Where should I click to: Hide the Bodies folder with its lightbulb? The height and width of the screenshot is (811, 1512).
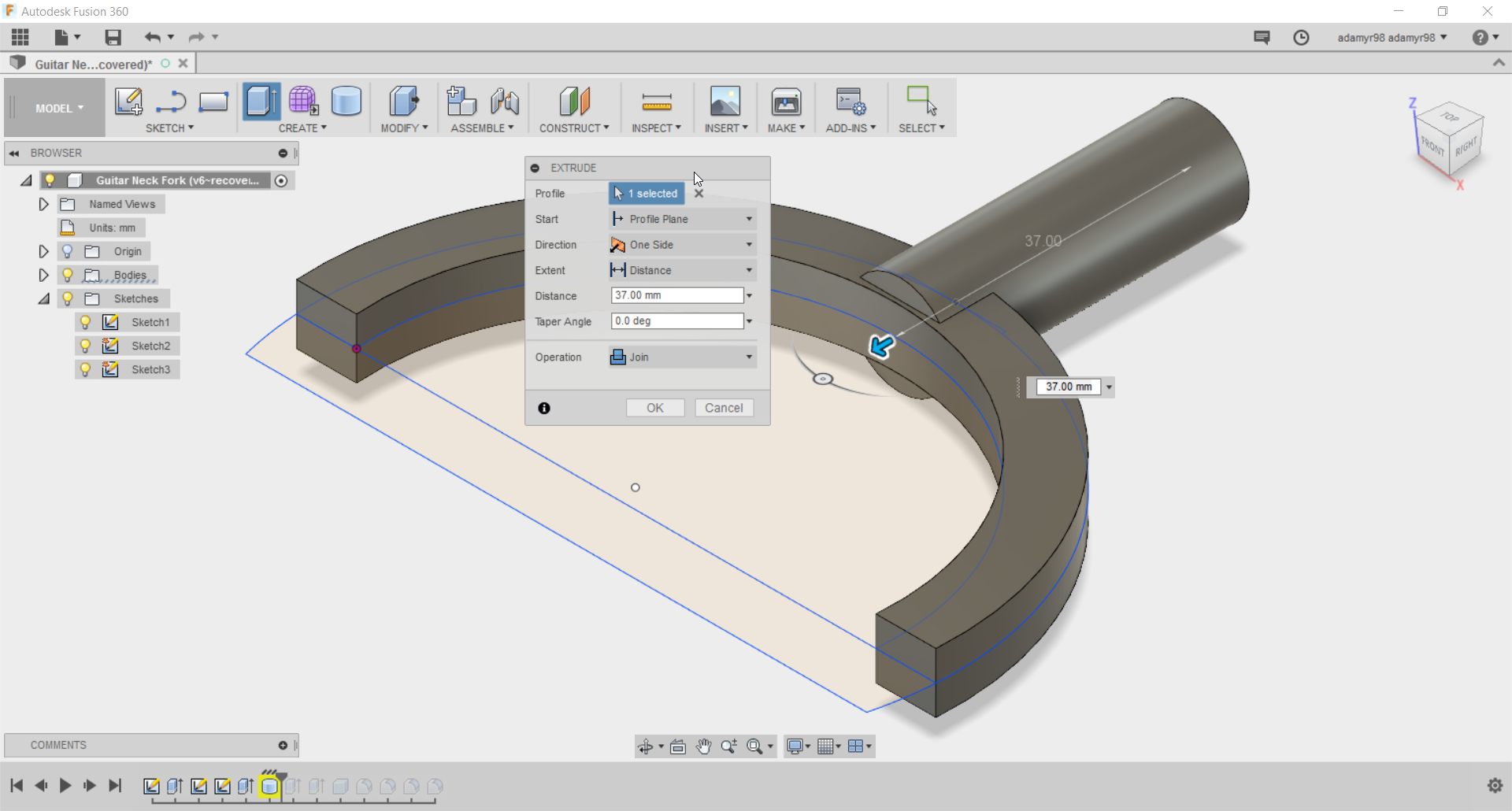point(68,275)
